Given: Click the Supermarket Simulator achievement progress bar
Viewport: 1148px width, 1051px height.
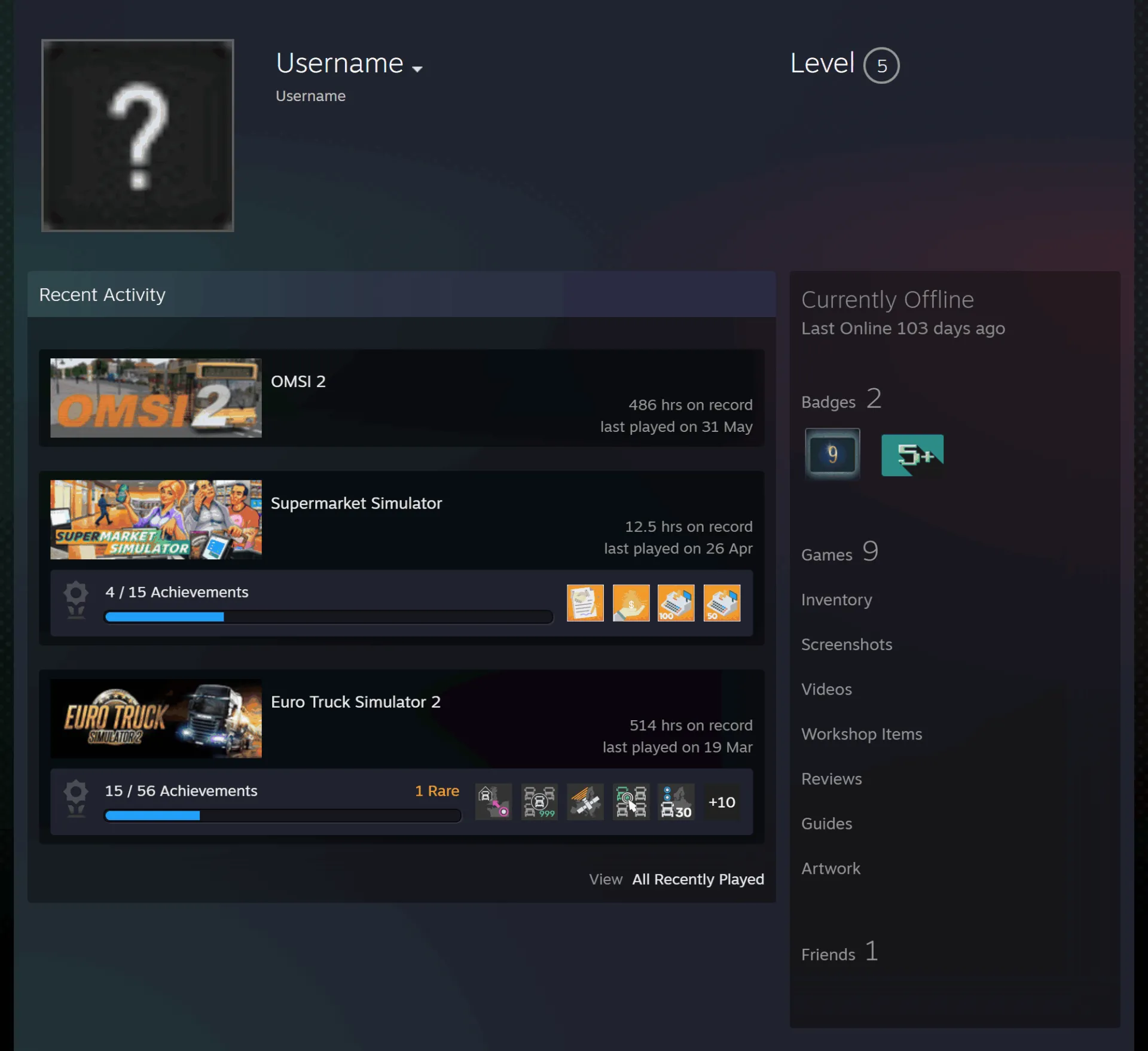Looking at the screenshot, I should tap(328, 617).
